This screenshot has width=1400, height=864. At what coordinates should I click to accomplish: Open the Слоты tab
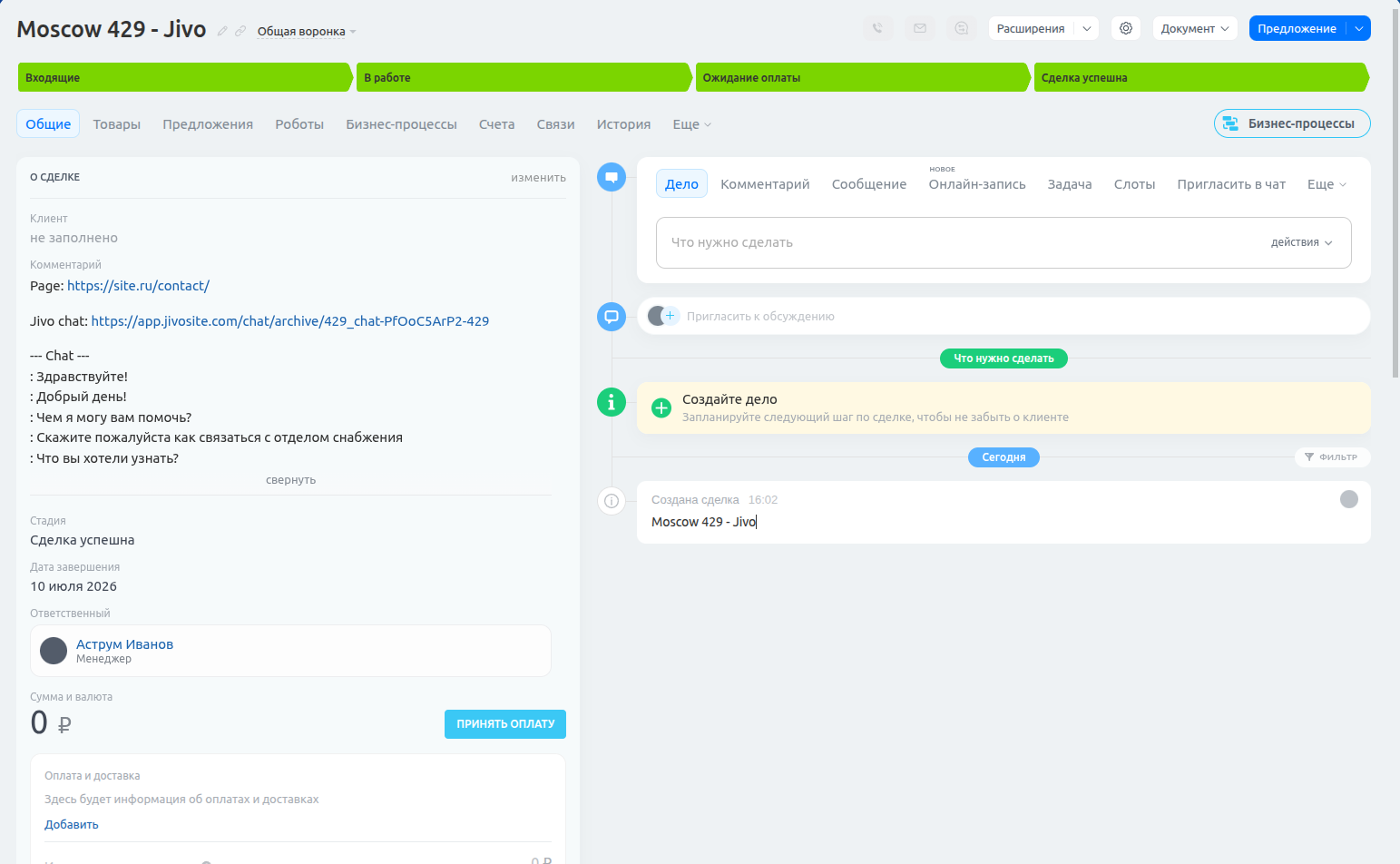tap(1134, 184)
